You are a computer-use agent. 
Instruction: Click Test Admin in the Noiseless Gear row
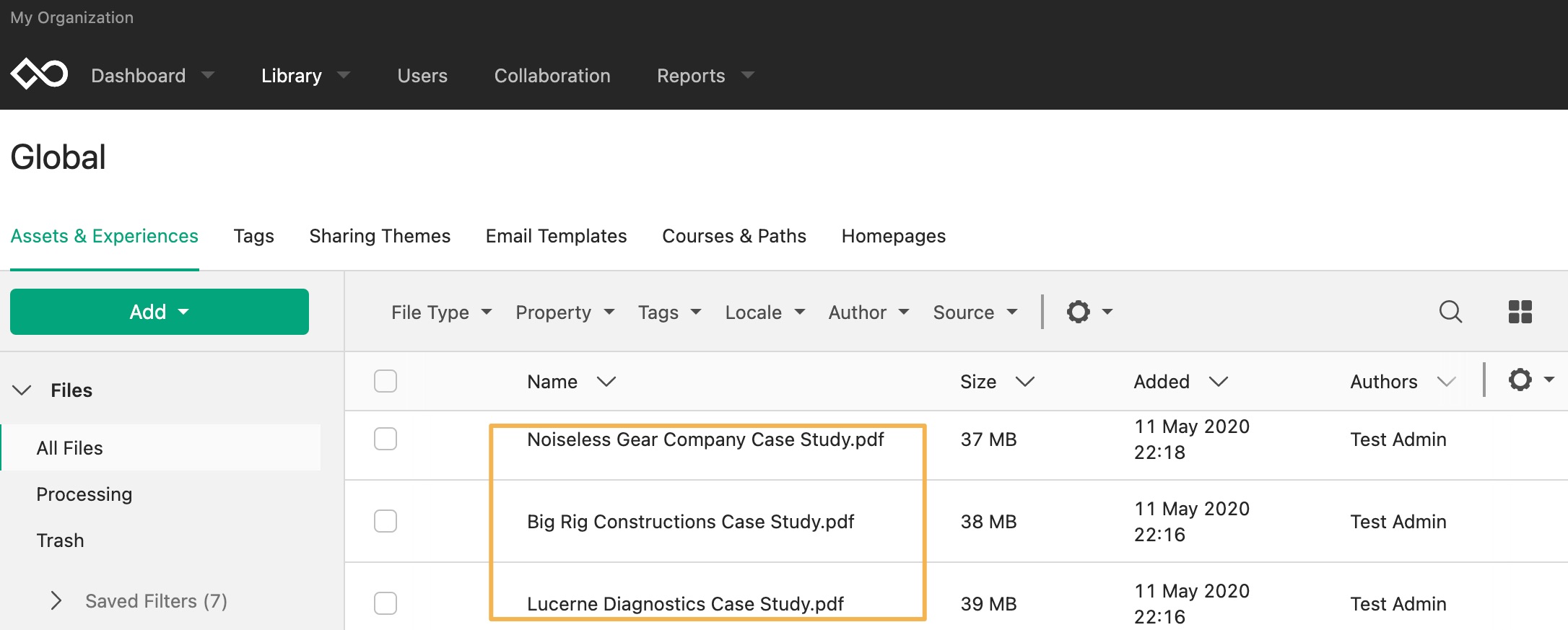click(1398, 439)
